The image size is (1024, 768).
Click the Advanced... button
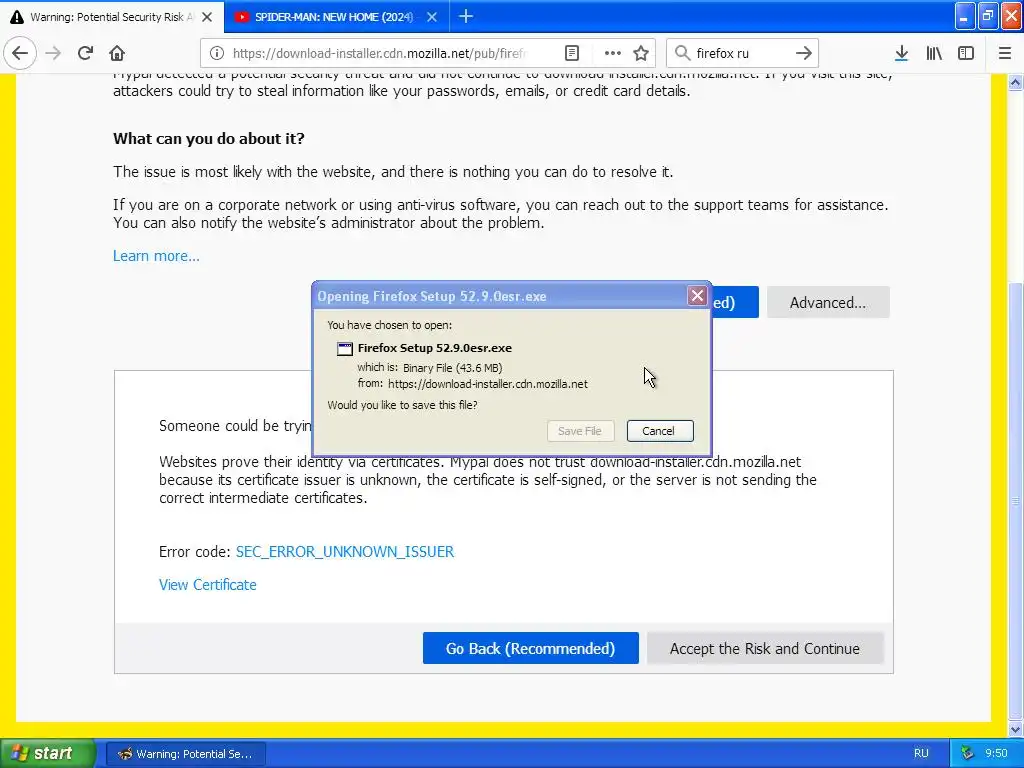pos(827,302)
